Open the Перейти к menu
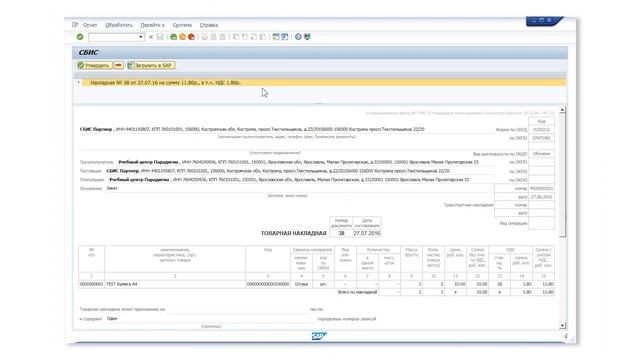The image size is (640, 360). click(x=152, y=25)
